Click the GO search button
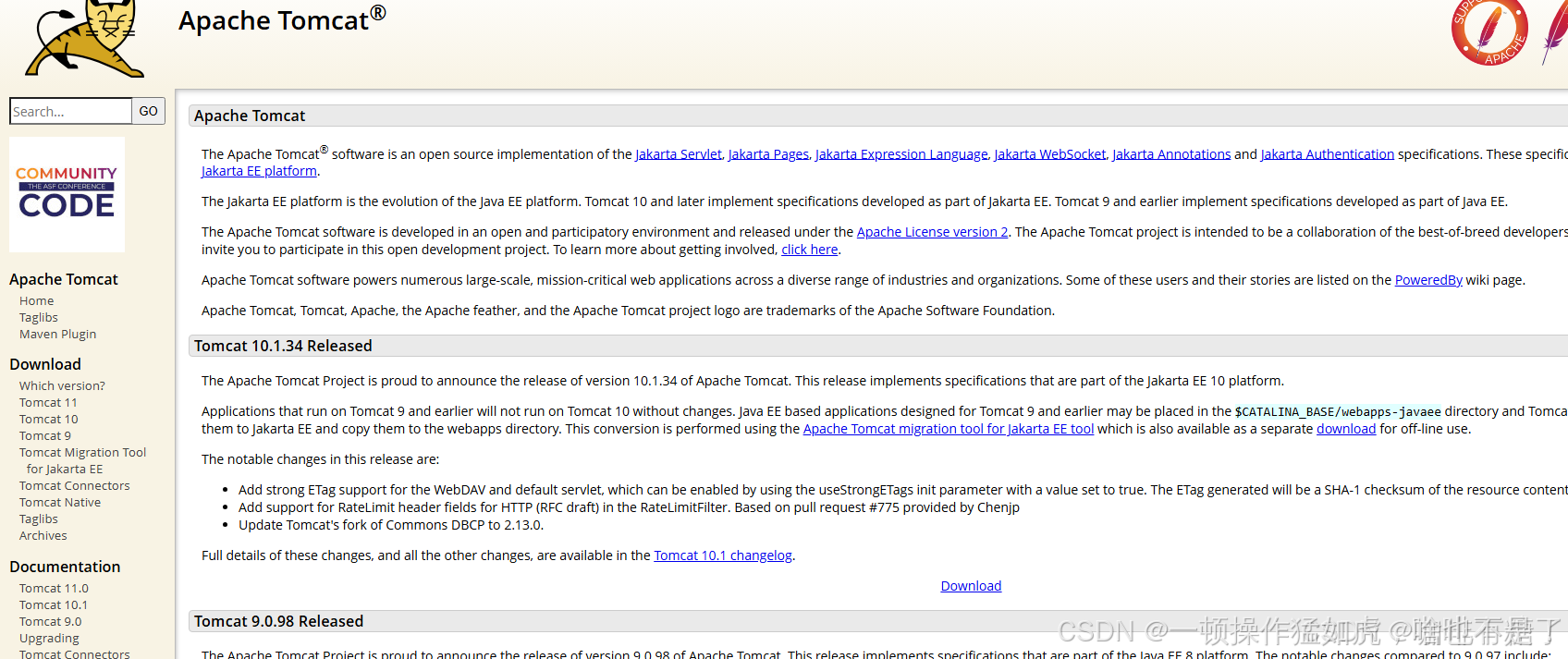 pyautogui.click(x=149, y=111)
